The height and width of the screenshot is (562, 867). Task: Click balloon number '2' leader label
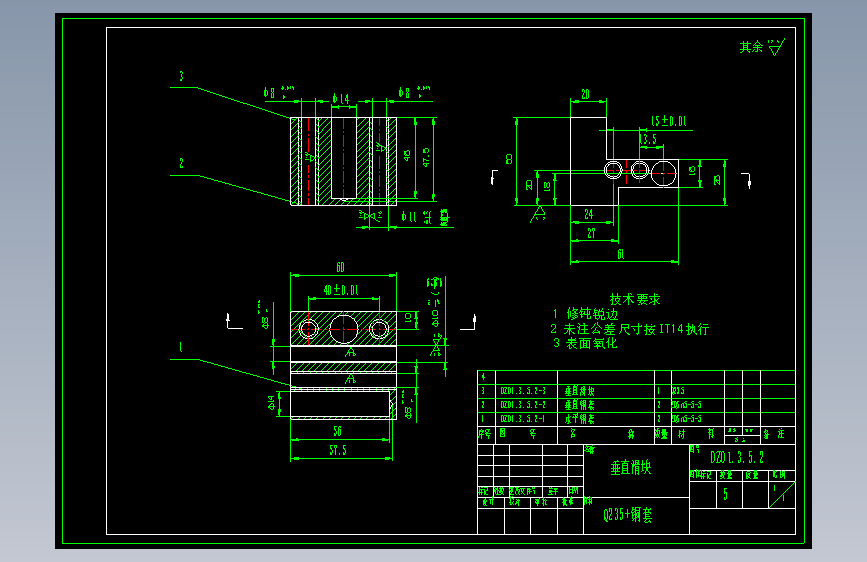tap(181, 163)
